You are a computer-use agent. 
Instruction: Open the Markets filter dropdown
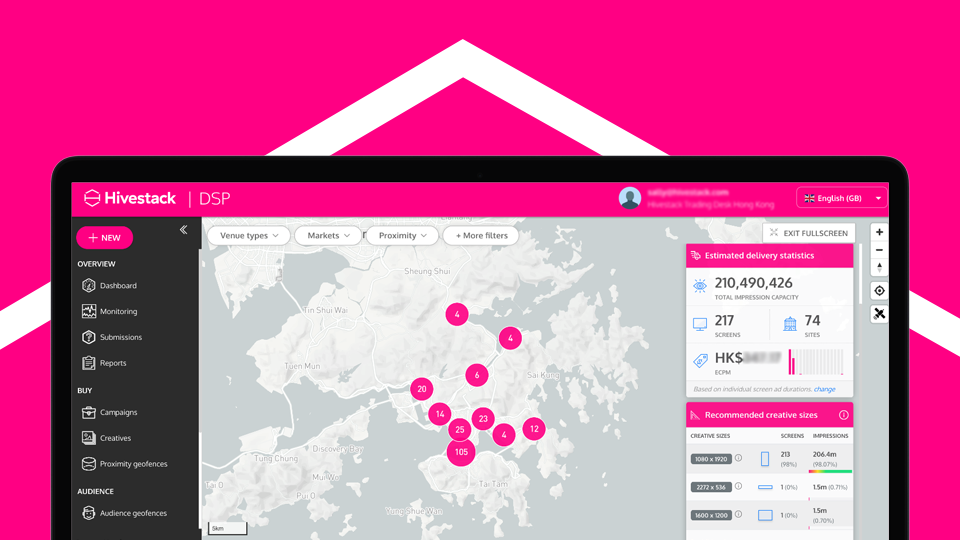click(x=328, y=235)
